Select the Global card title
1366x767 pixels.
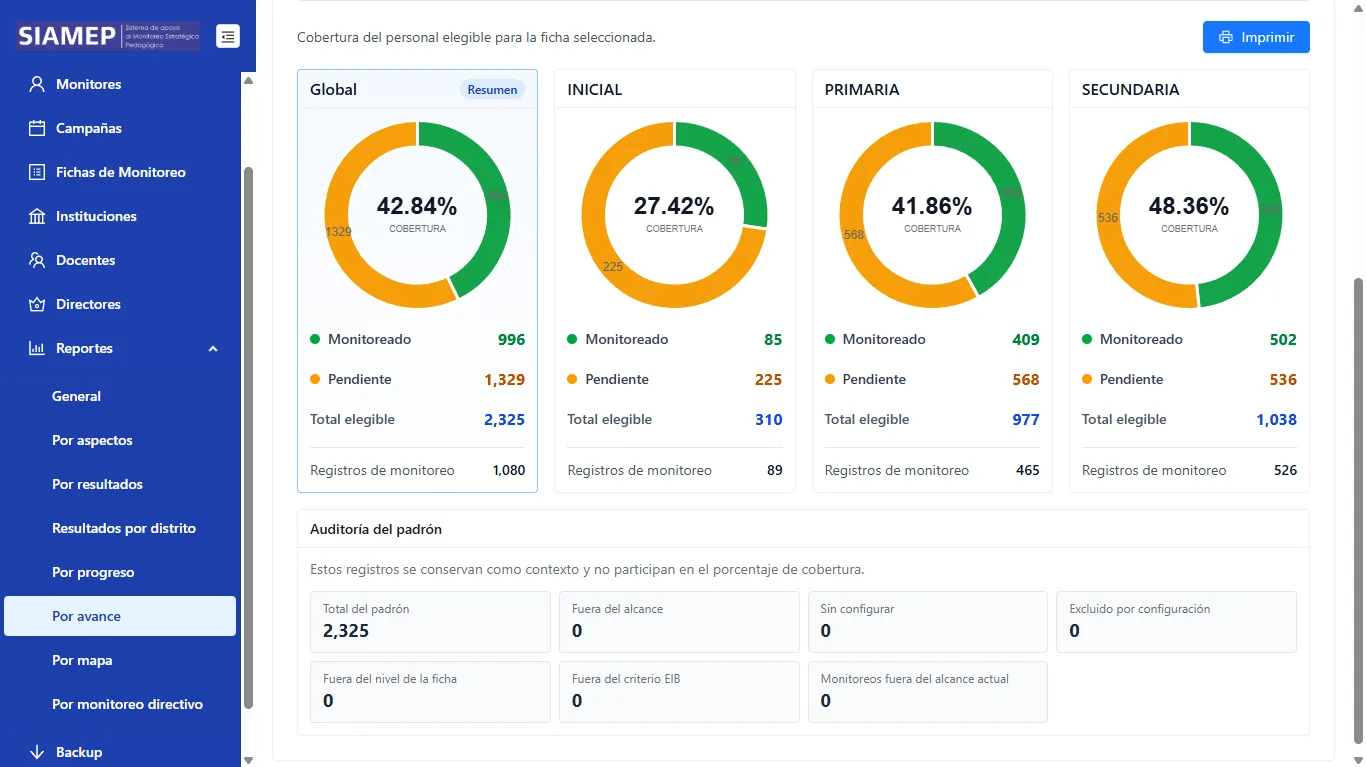333,89
